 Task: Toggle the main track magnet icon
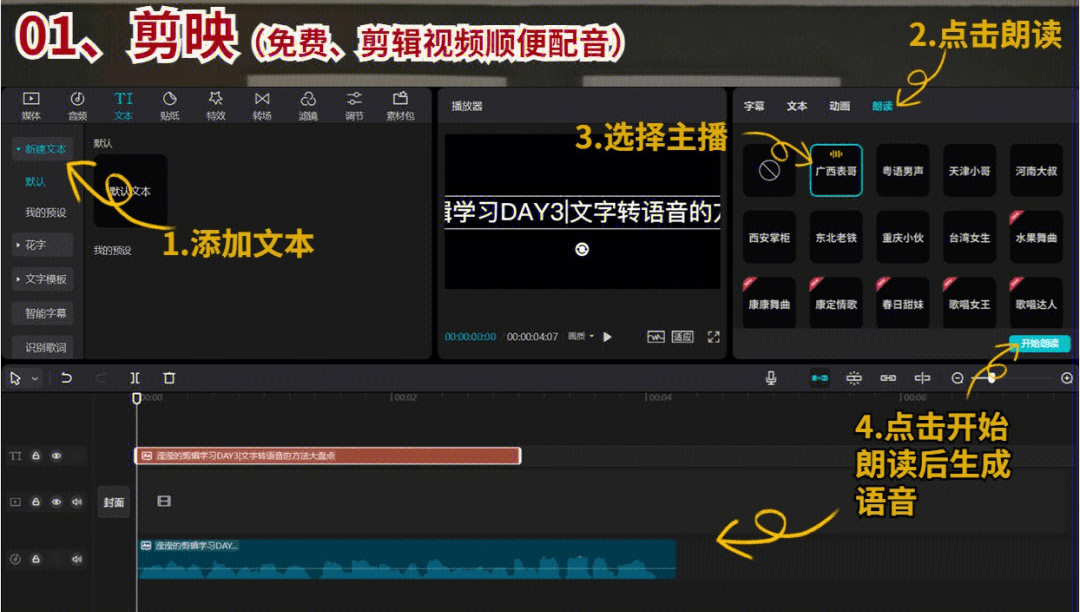point(819,377)
